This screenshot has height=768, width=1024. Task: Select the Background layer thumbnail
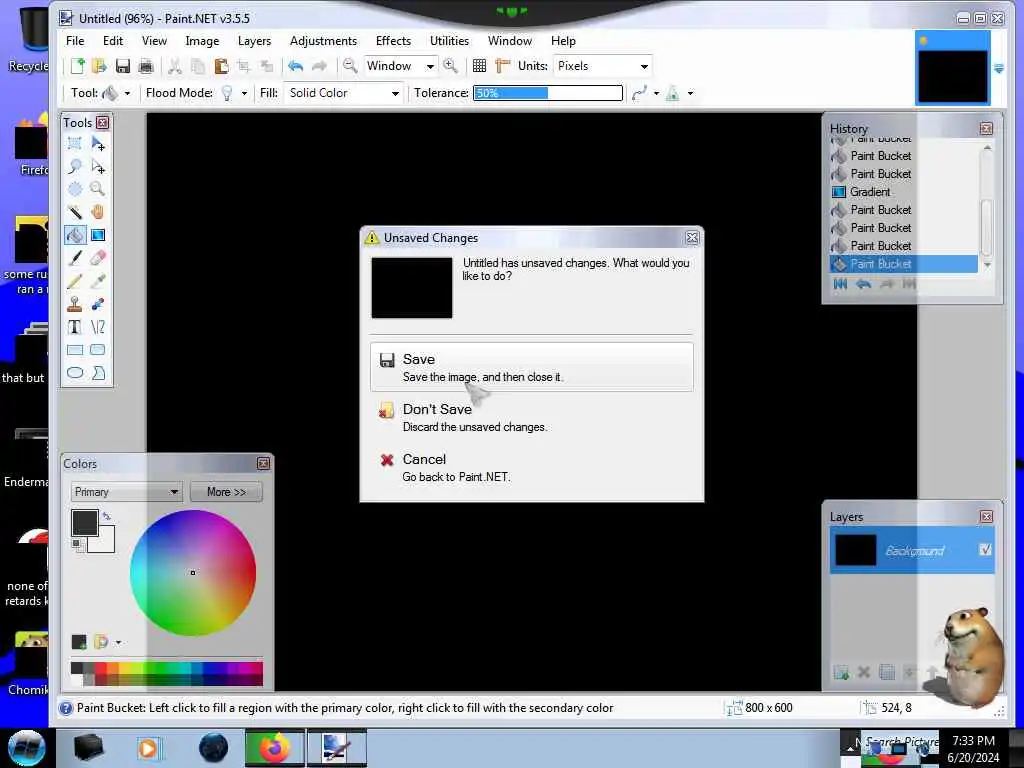click(x=856, y=551)
